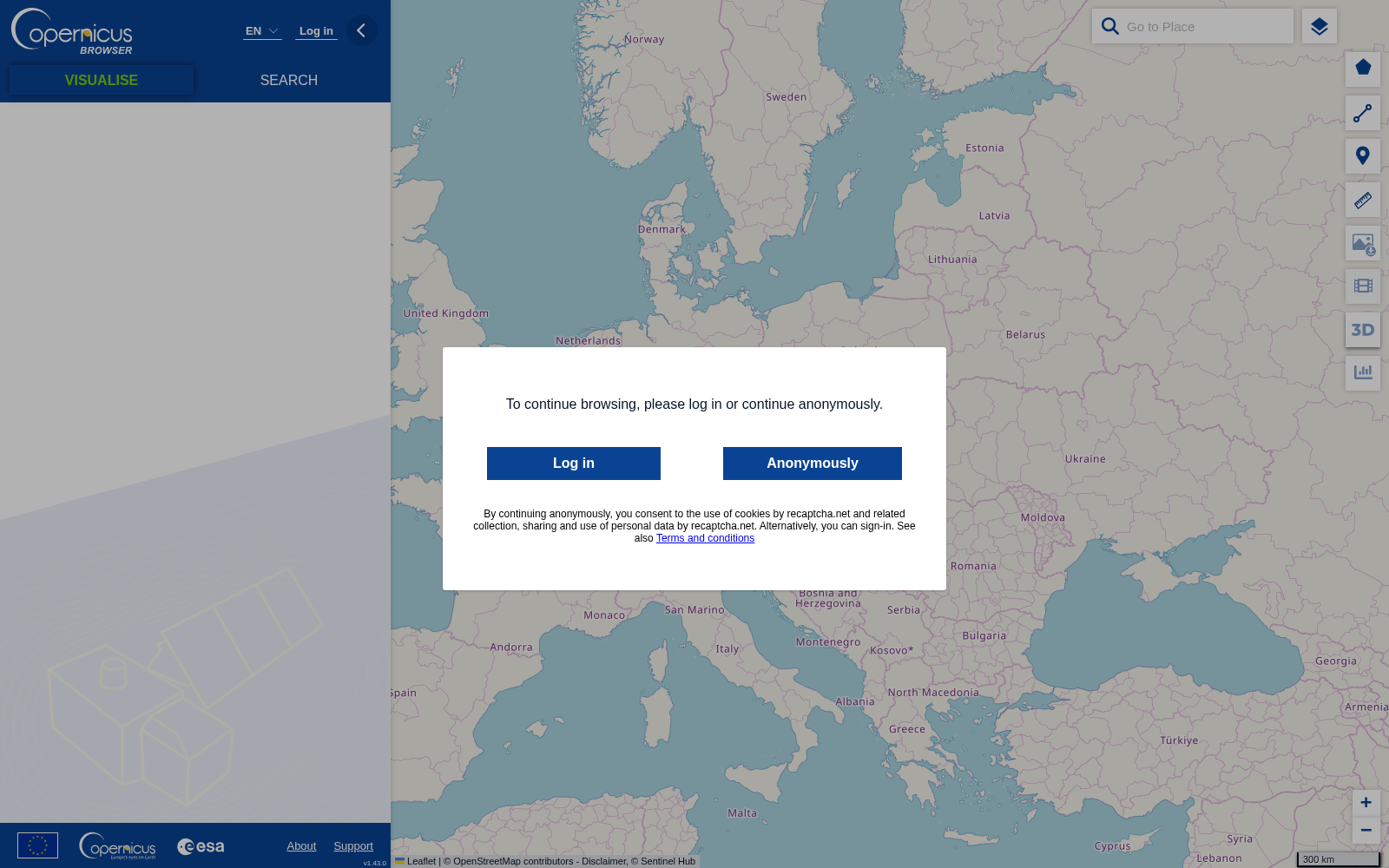Open the statistical chart tool
This screenshot has width=1389, height=868.
click(x=1363, y=373)
